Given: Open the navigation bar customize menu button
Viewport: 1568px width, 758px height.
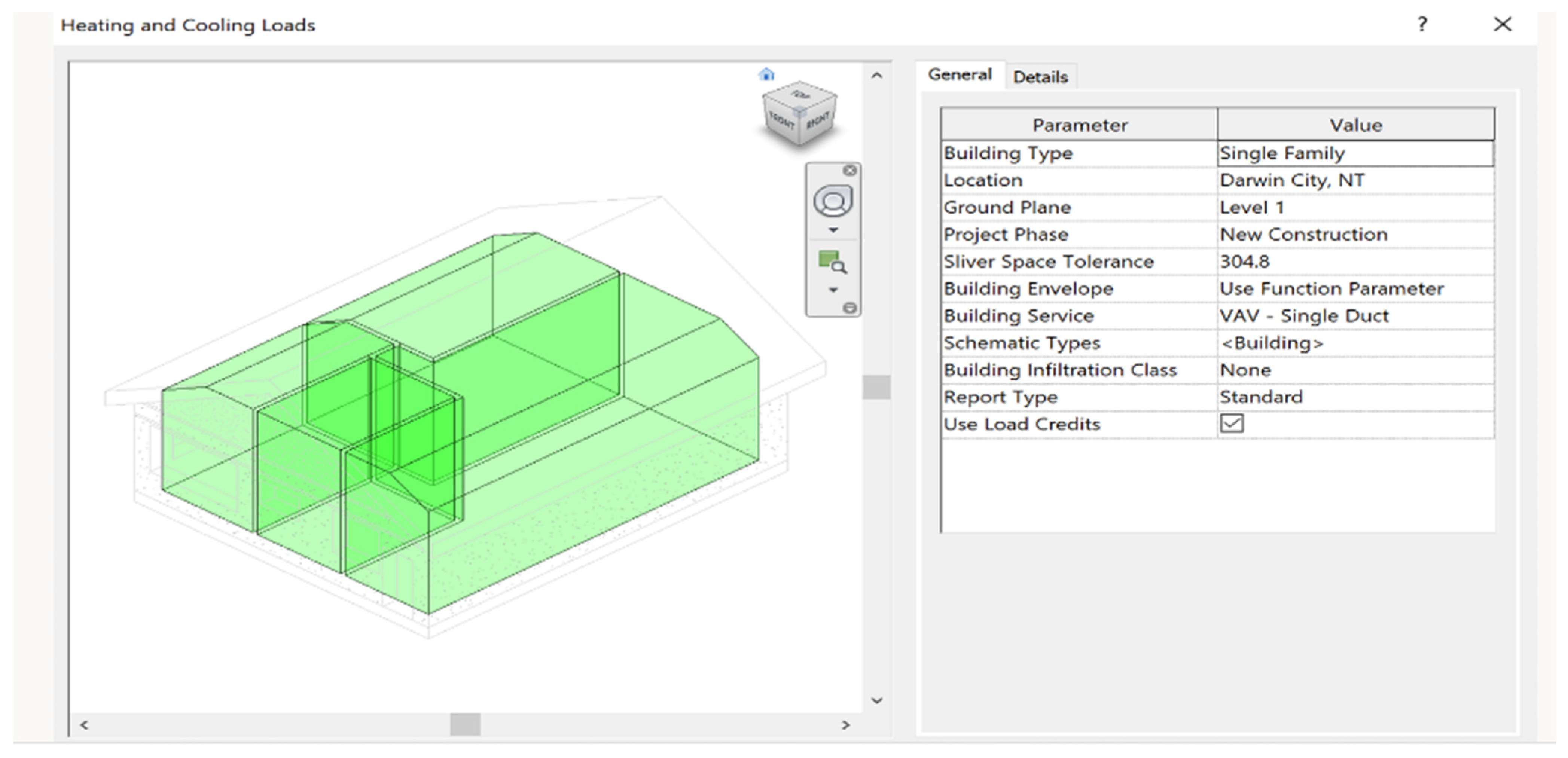Looking at the screenshot, I should pos(850,308).
